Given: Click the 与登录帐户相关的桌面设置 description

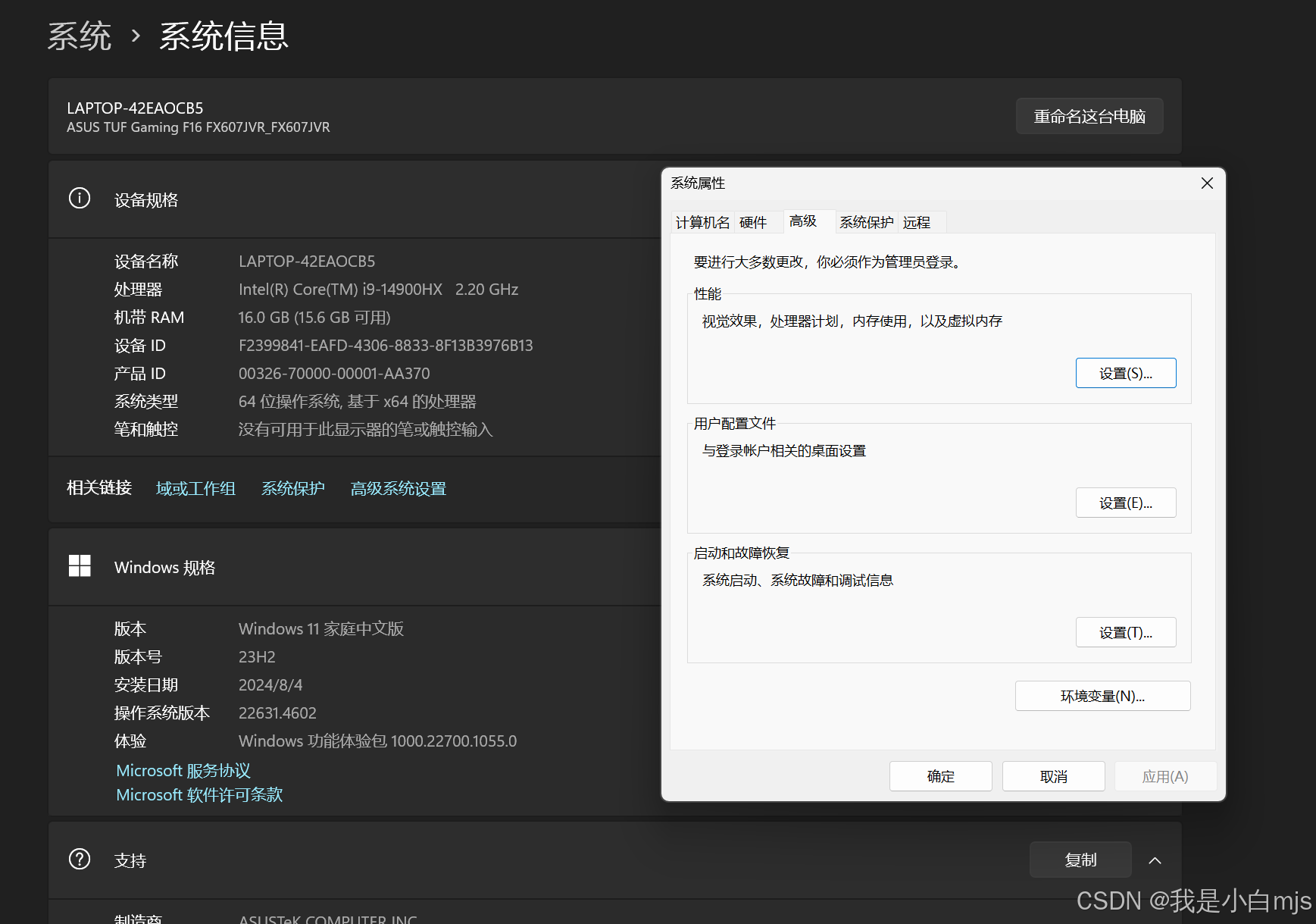Looking at the screenshot, I should [x=784, y=450].
